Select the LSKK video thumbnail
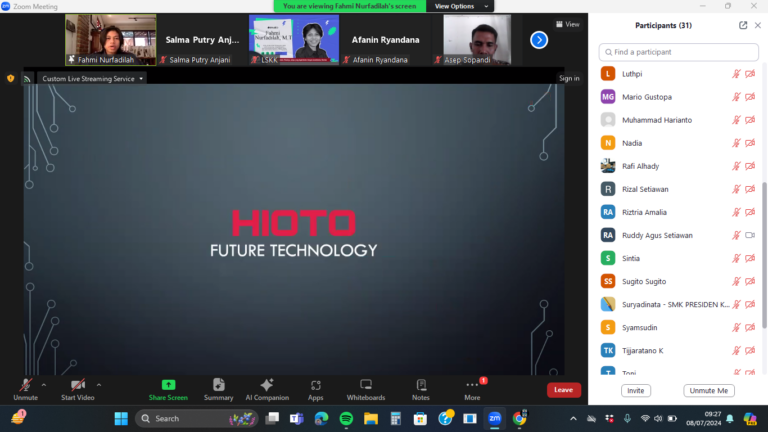 click(294, 40)
